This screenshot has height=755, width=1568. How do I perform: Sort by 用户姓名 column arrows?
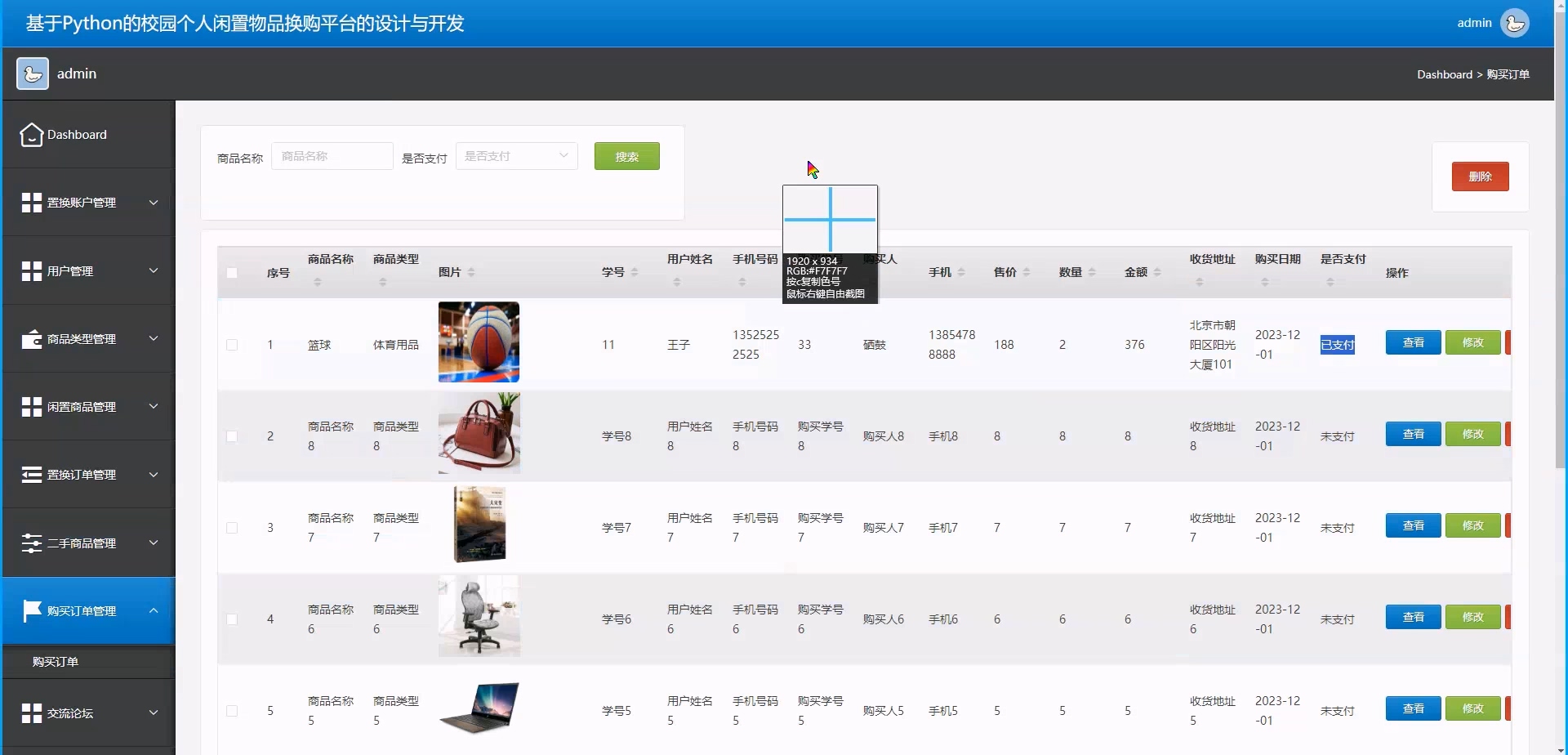(677, 282)
